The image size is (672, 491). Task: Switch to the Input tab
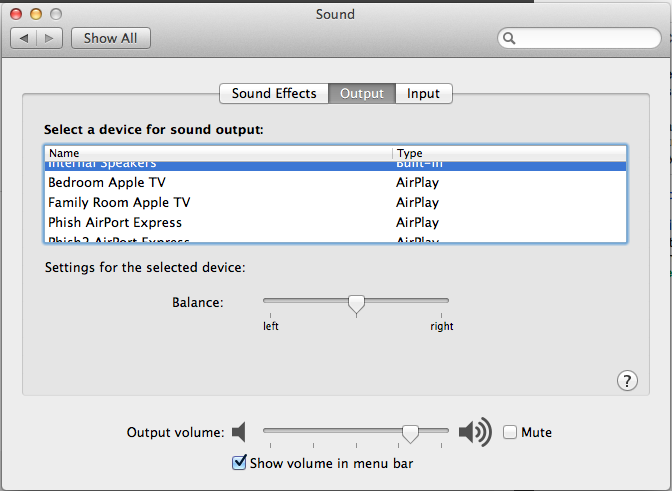tap(423, 93)
